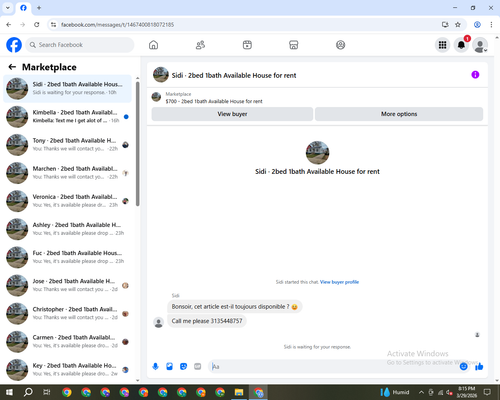Screen dimensions: 500x400
Task: Open File Explorer from the taskbar
Action: pyautogui.click(x=239, y=392)
